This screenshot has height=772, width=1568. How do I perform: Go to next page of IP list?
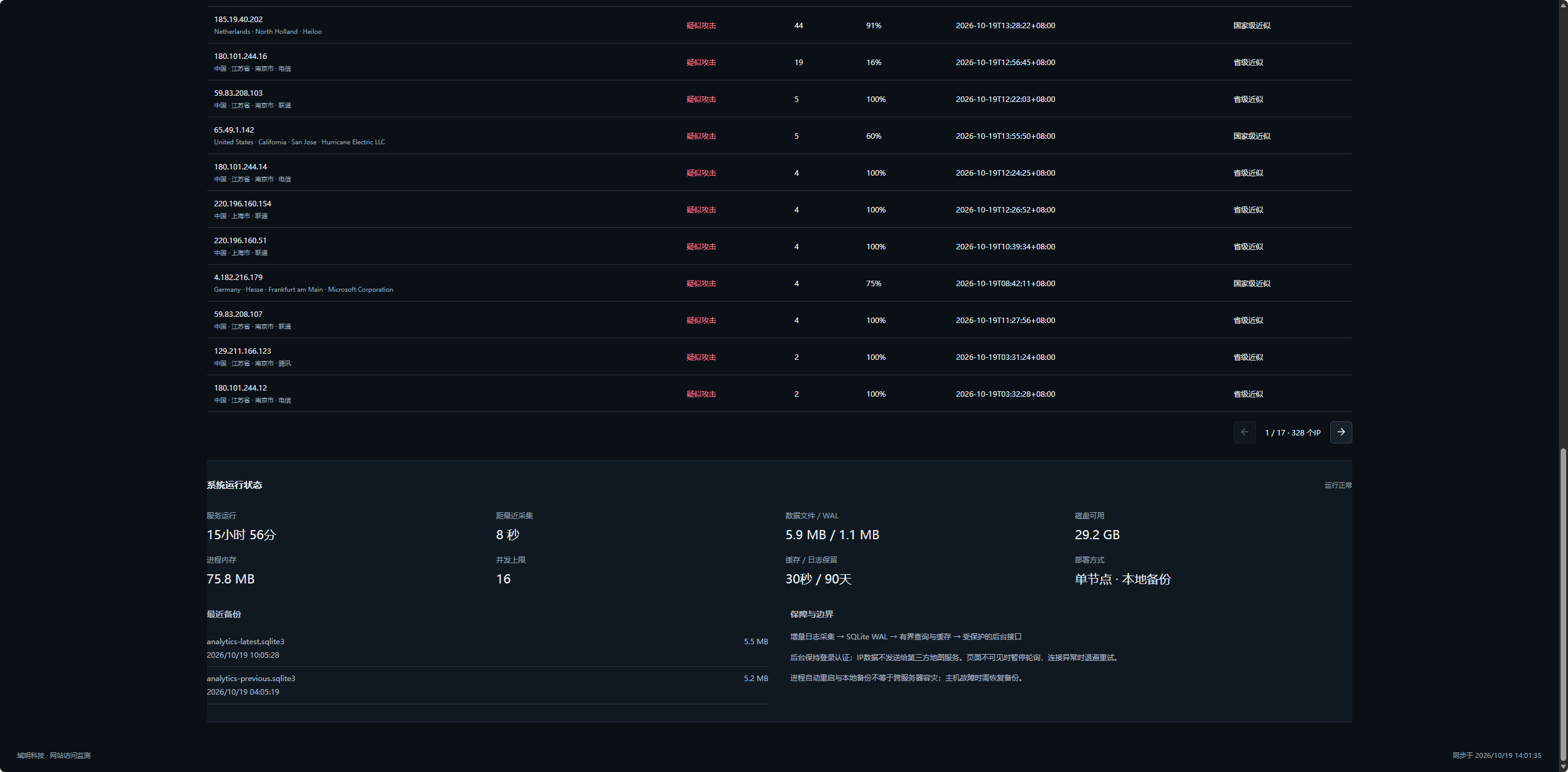click(1341, 432)
